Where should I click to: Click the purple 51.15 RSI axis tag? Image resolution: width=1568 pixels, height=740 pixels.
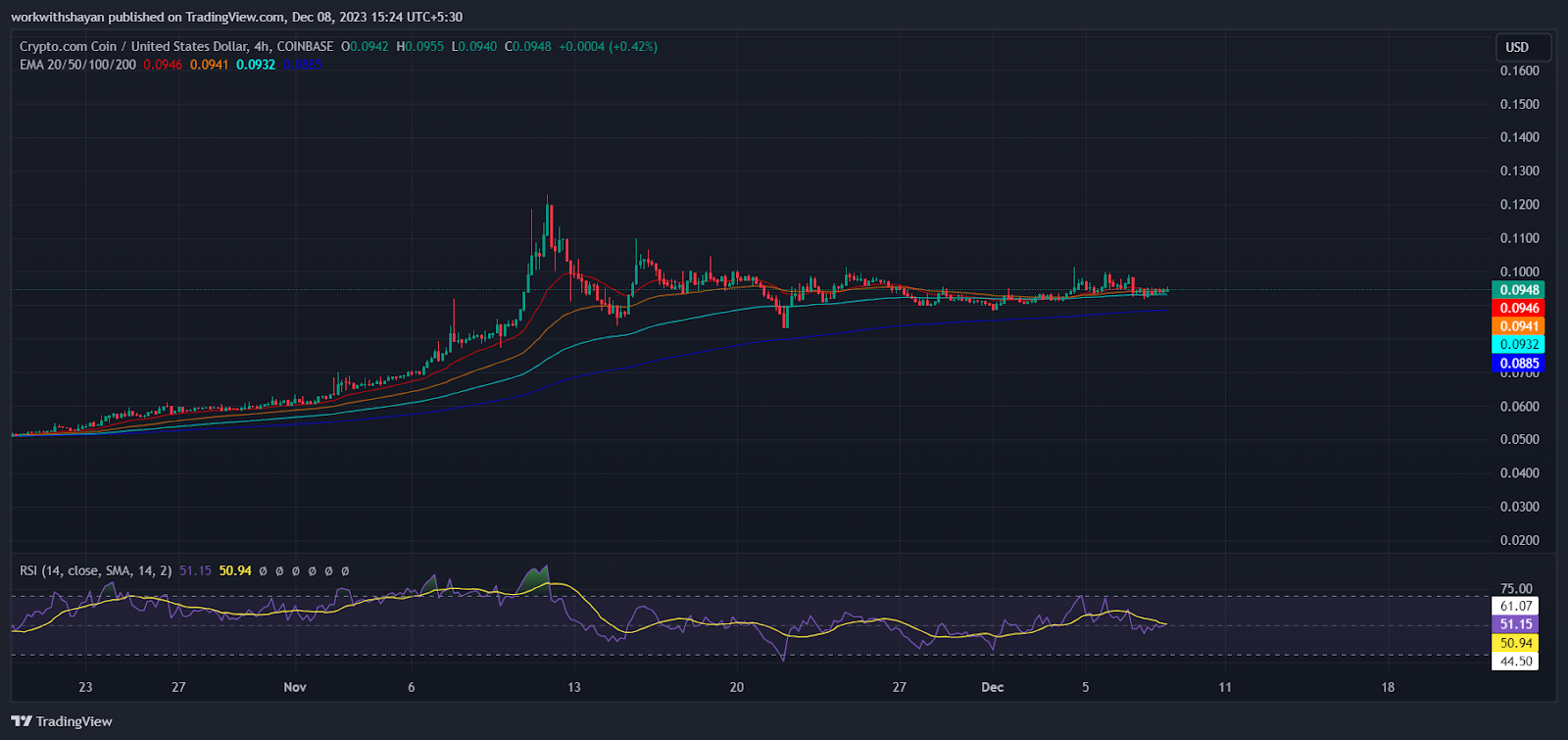point(1515,624)
